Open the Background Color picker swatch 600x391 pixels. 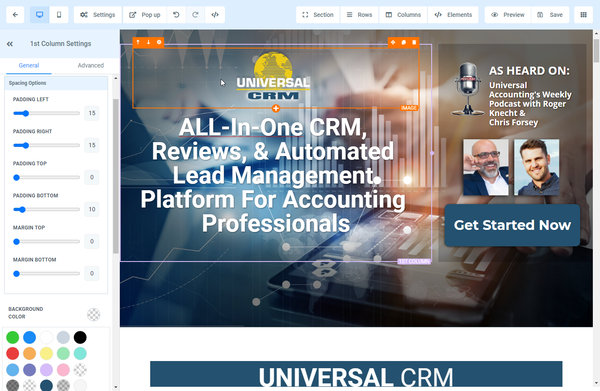point(93,314)
